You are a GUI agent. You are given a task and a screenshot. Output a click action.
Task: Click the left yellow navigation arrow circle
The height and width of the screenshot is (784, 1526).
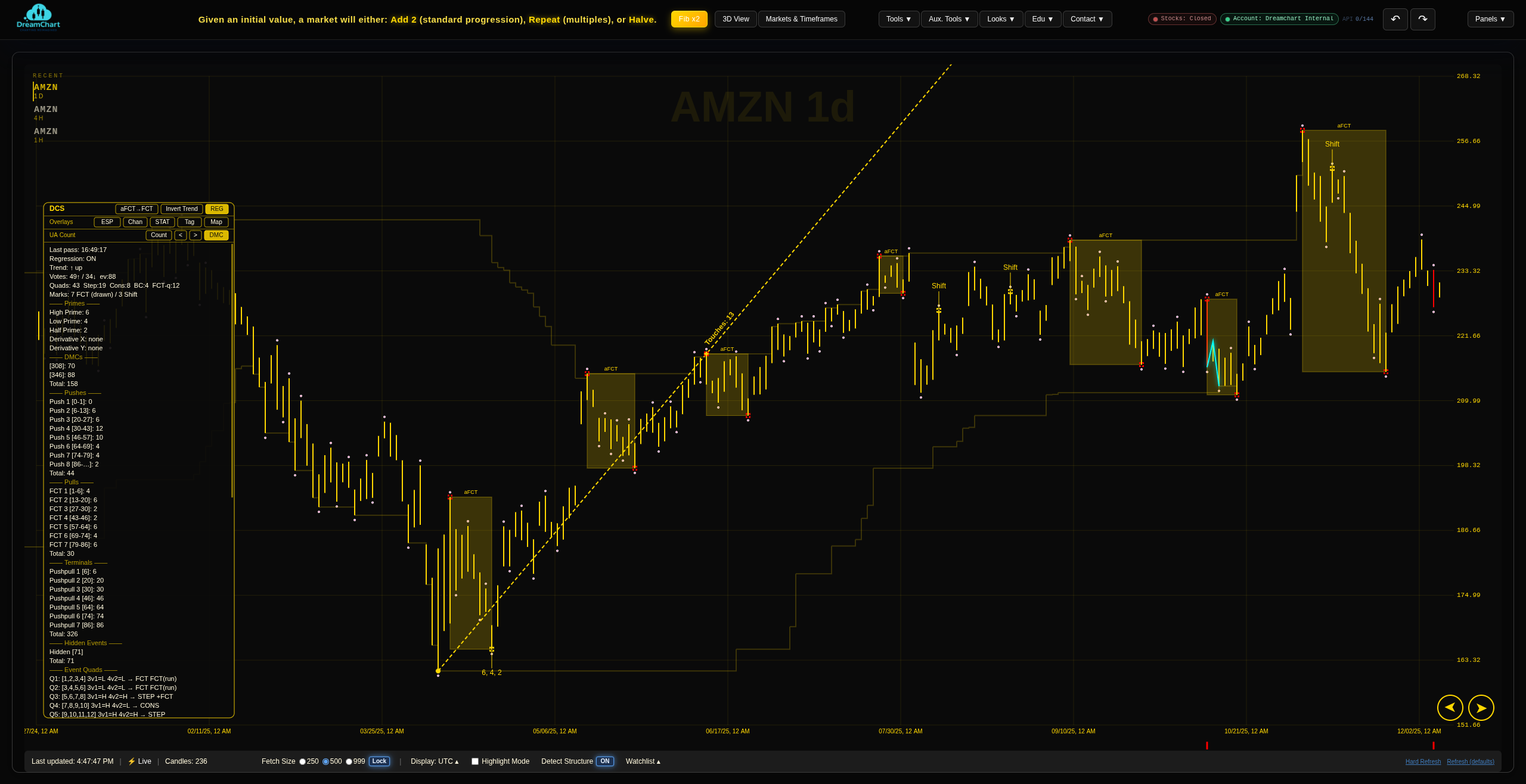(1450, 708)
